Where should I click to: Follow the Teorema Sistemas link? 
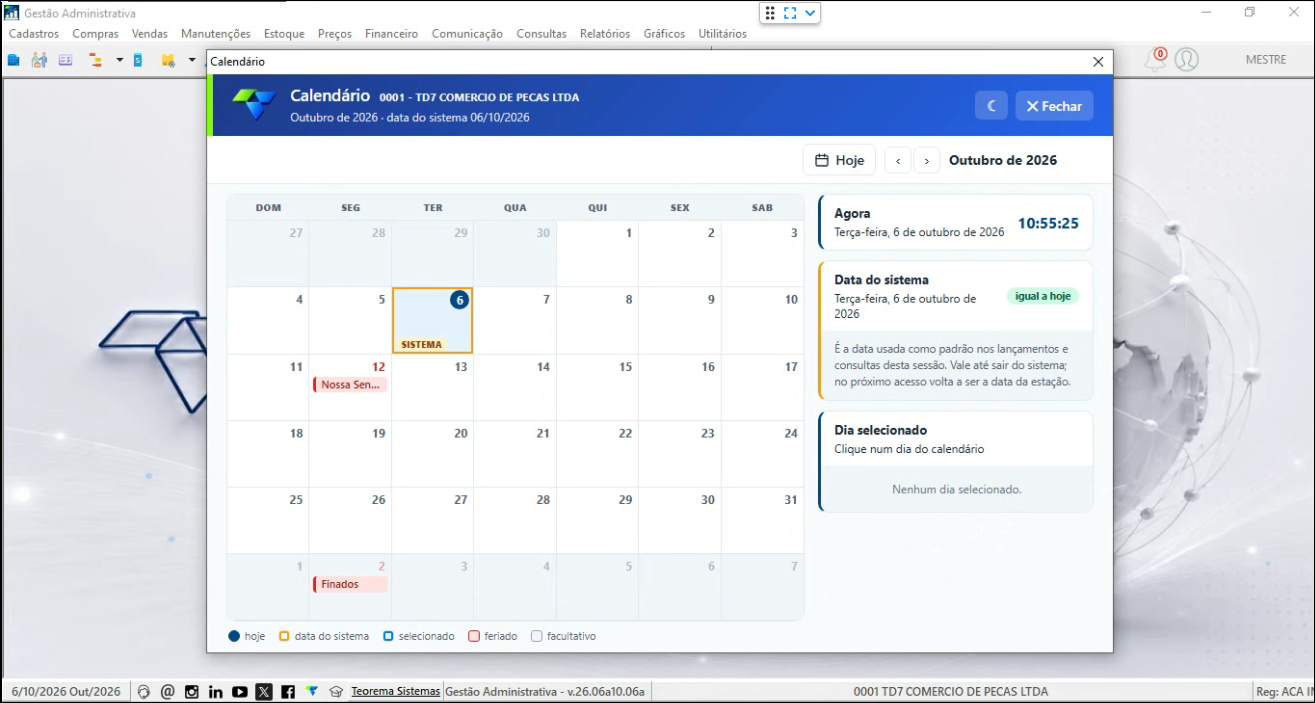point(395,691)
